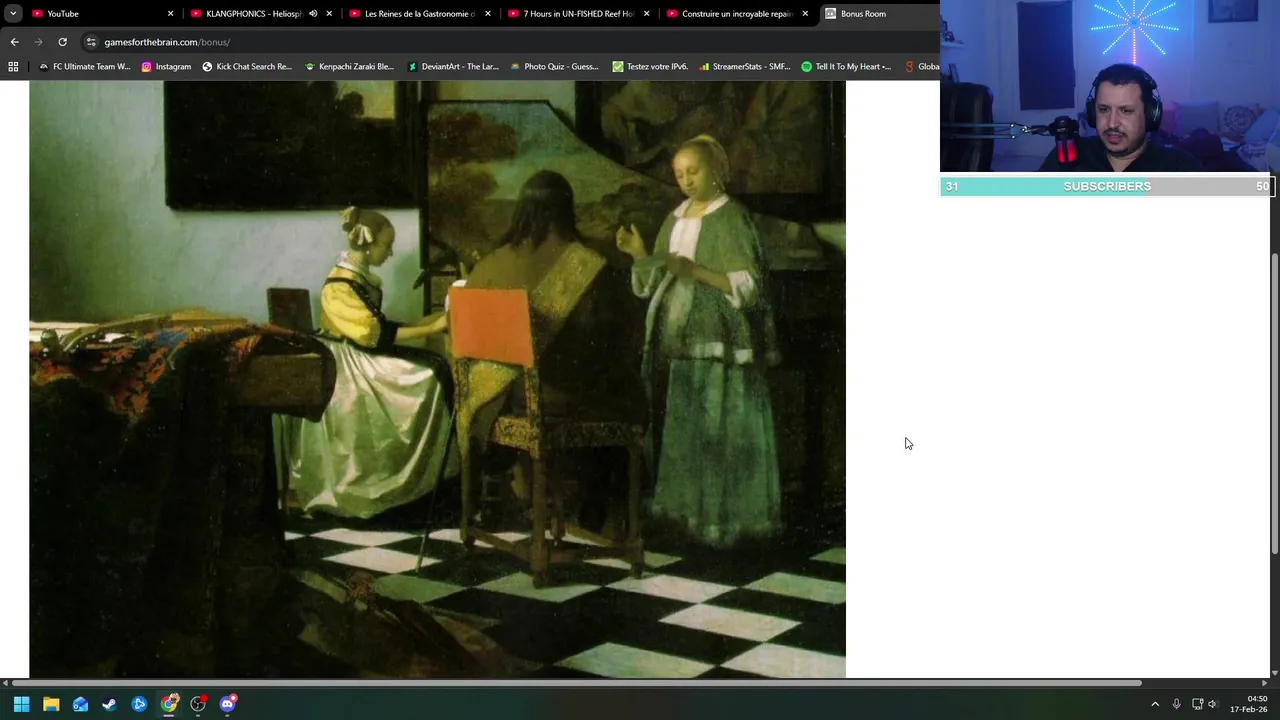Click the vertical page scrollbar thumb
The height and width of the screenshot is (720, 1280).
[1275, 402]
